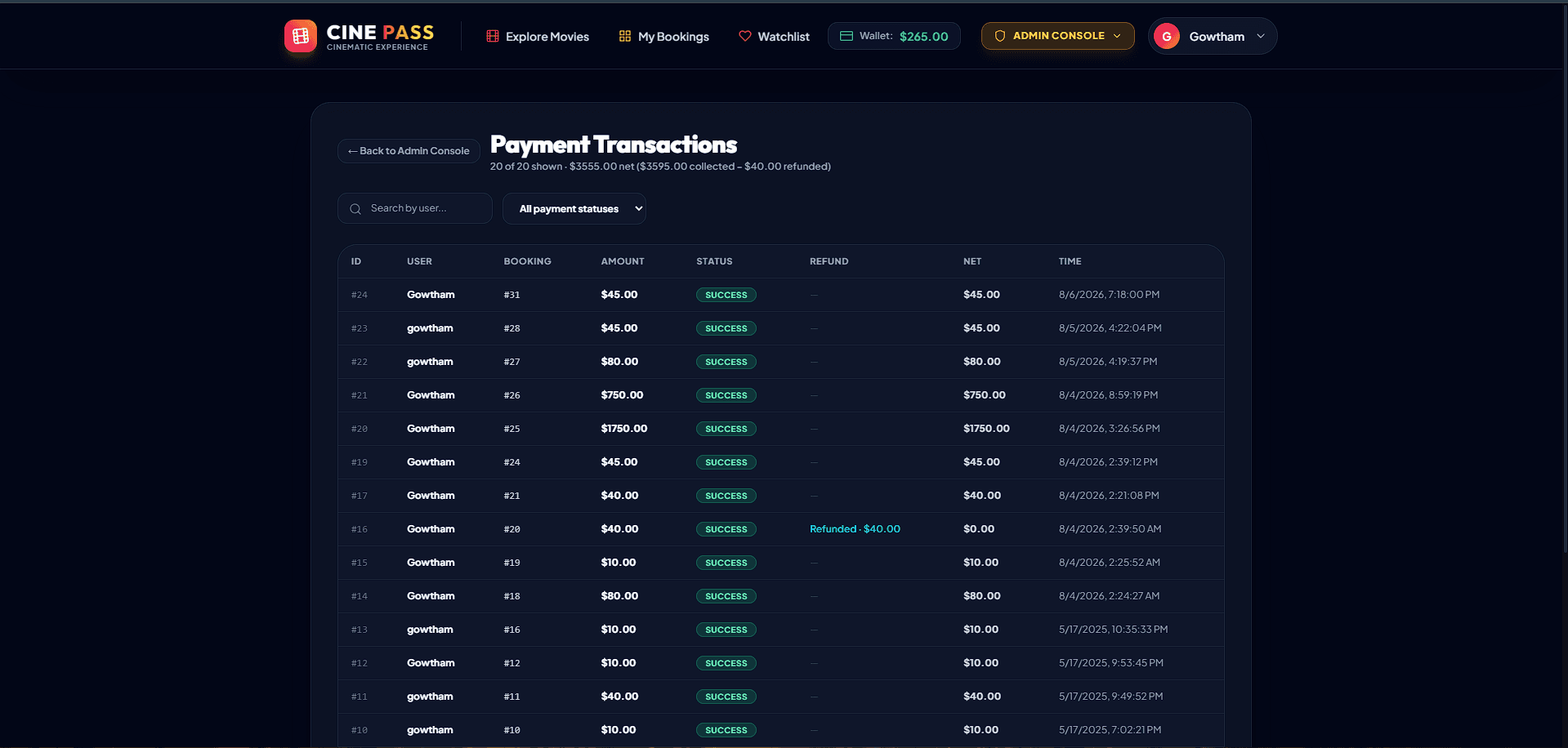1568x748 pixels.
Task: Click the time 5/17/2025, 7:02:21 PM
Action: (x=1110, y=730)
